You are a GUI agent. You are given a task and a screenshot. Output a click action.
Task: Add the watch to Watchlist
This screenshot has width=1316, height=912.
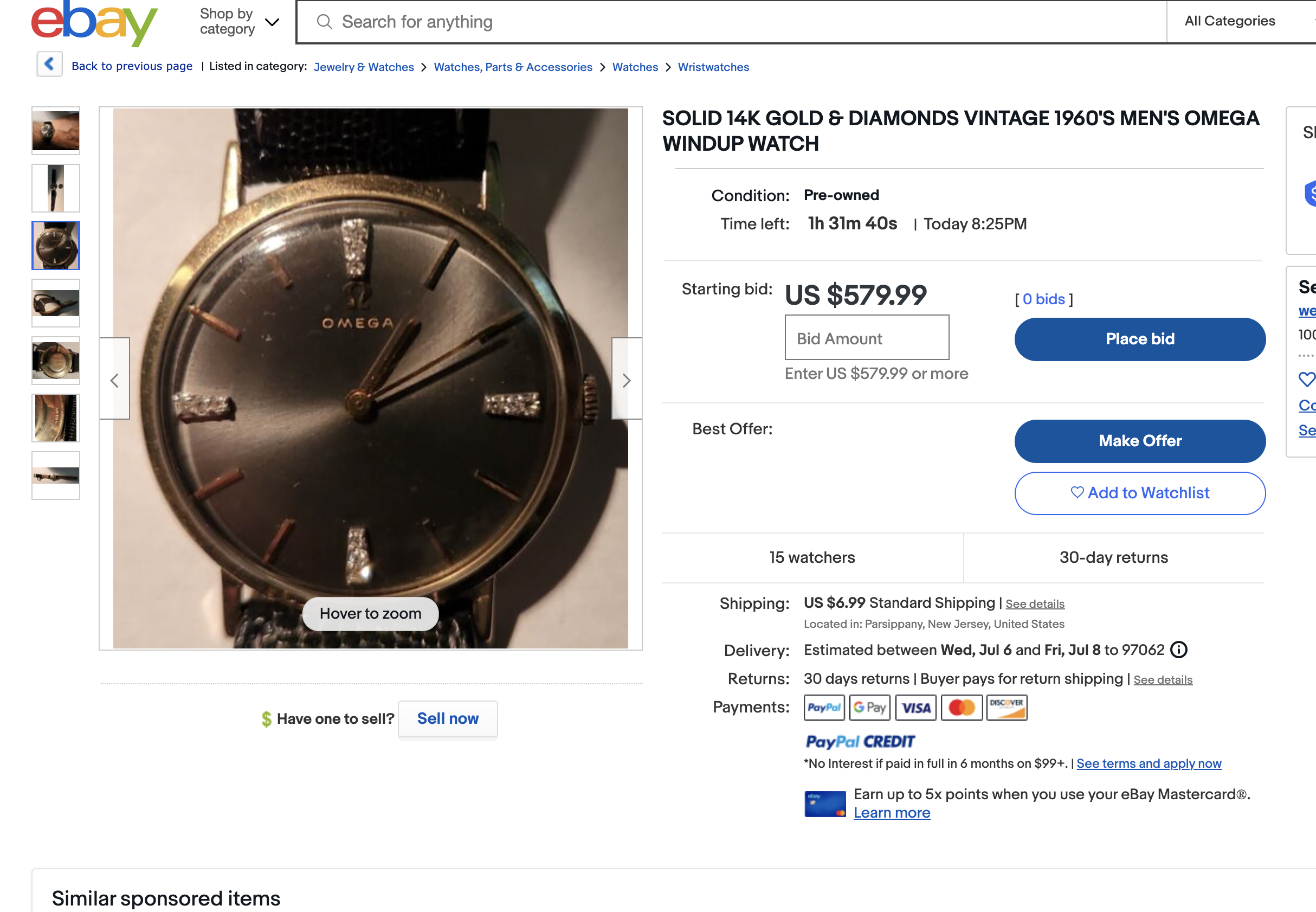tap(1139, 492)
